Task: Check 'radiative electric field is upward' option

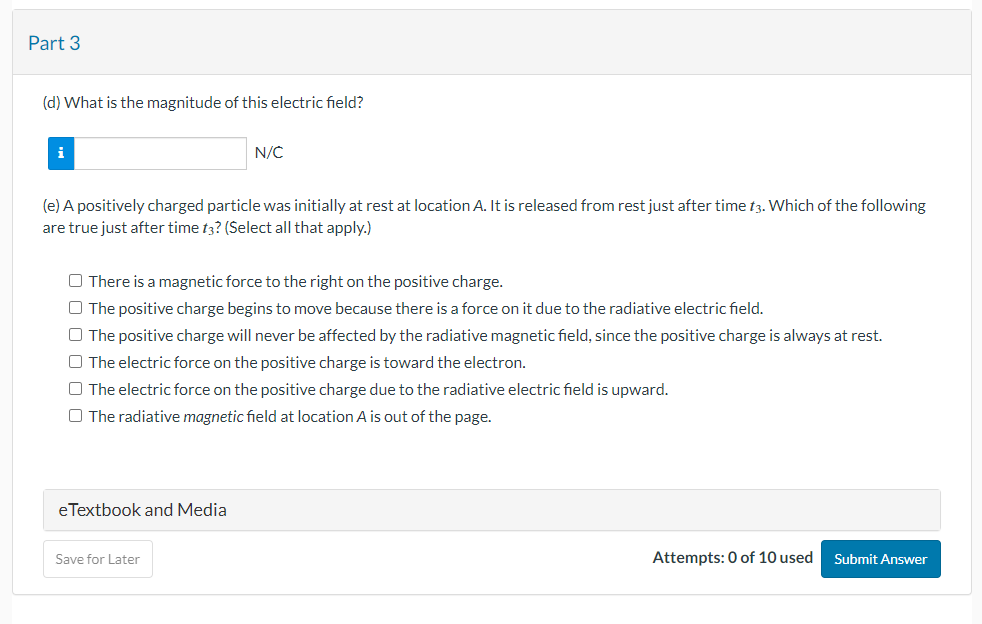Action: (76, 390)
